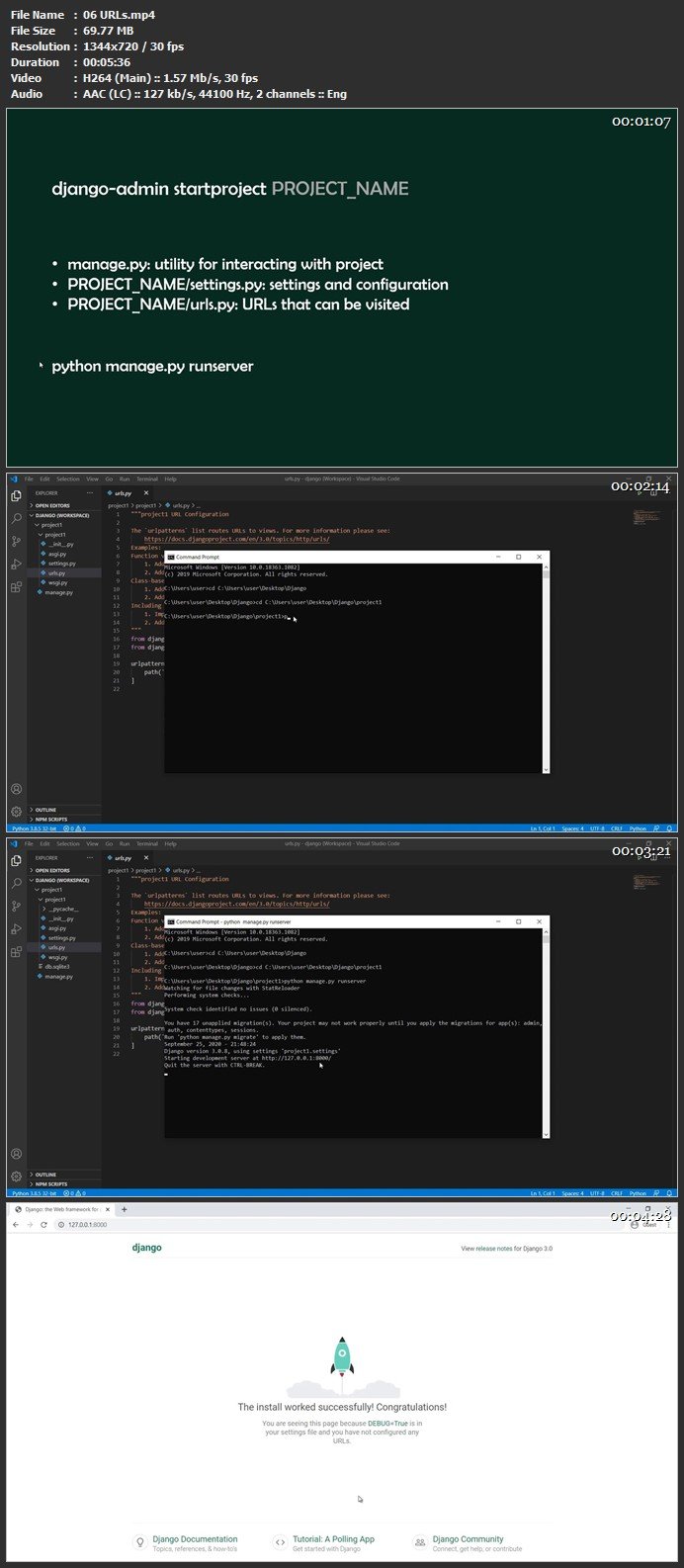Open Search icon in the 00:03:21 VS Code frame
Image resolution: width=684 pixels, height=1568 pixels.
16,883
